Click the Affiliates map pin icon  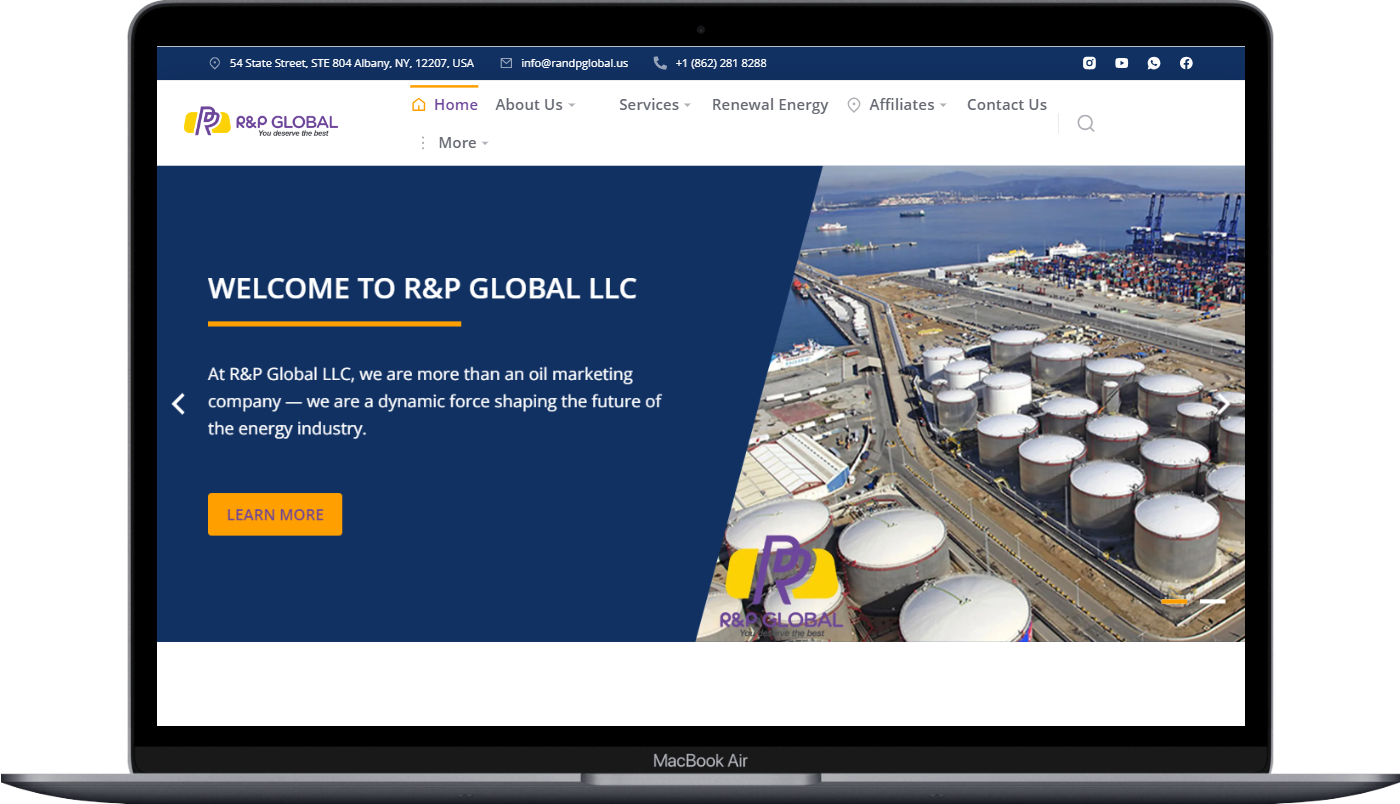coord(854,105)
